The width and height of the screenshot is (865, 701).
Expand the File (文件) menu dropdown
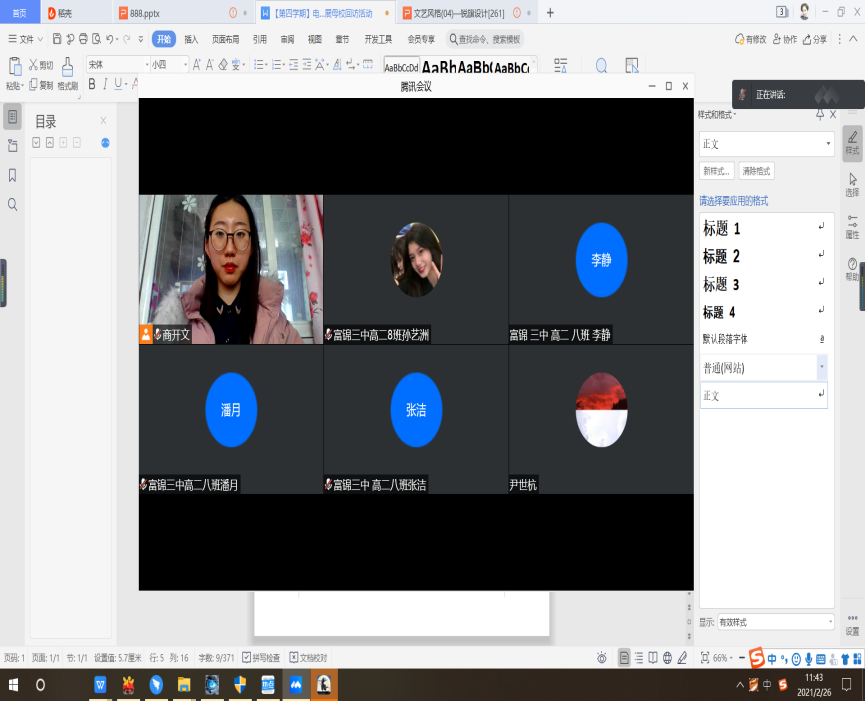(25, 39)
